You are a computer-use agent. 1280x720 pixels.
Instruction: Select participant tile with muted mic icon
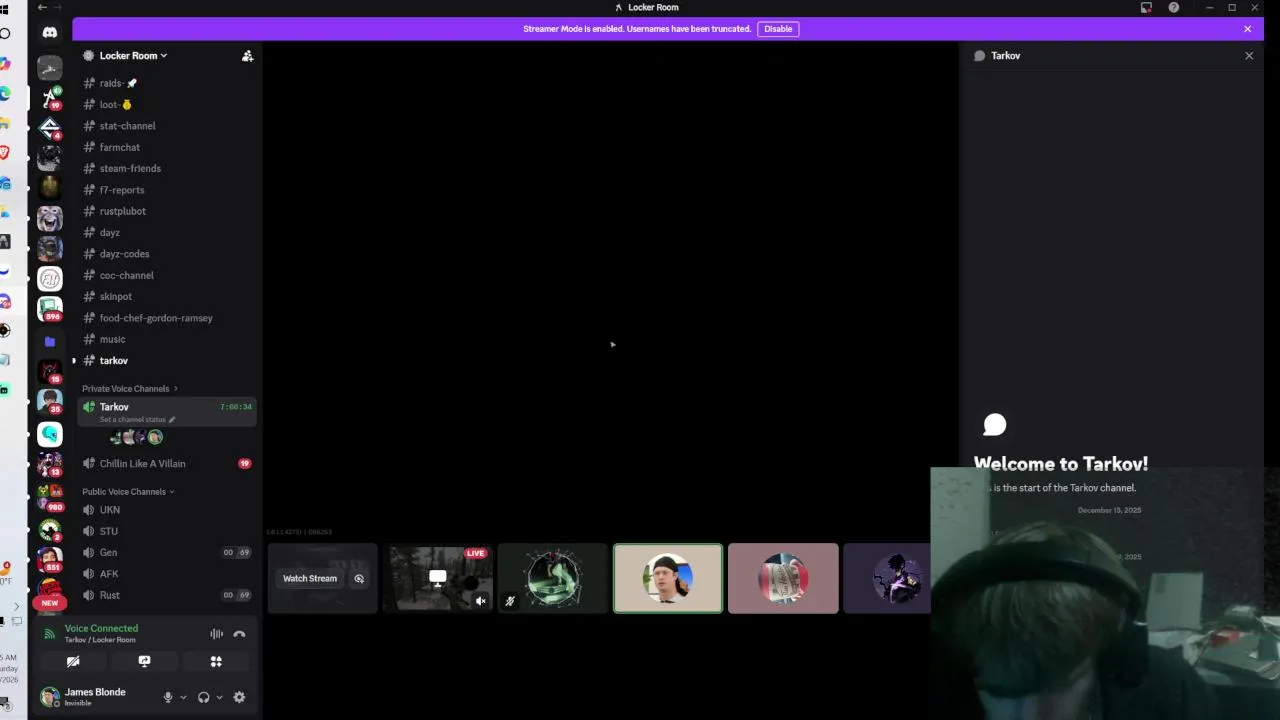553,578
